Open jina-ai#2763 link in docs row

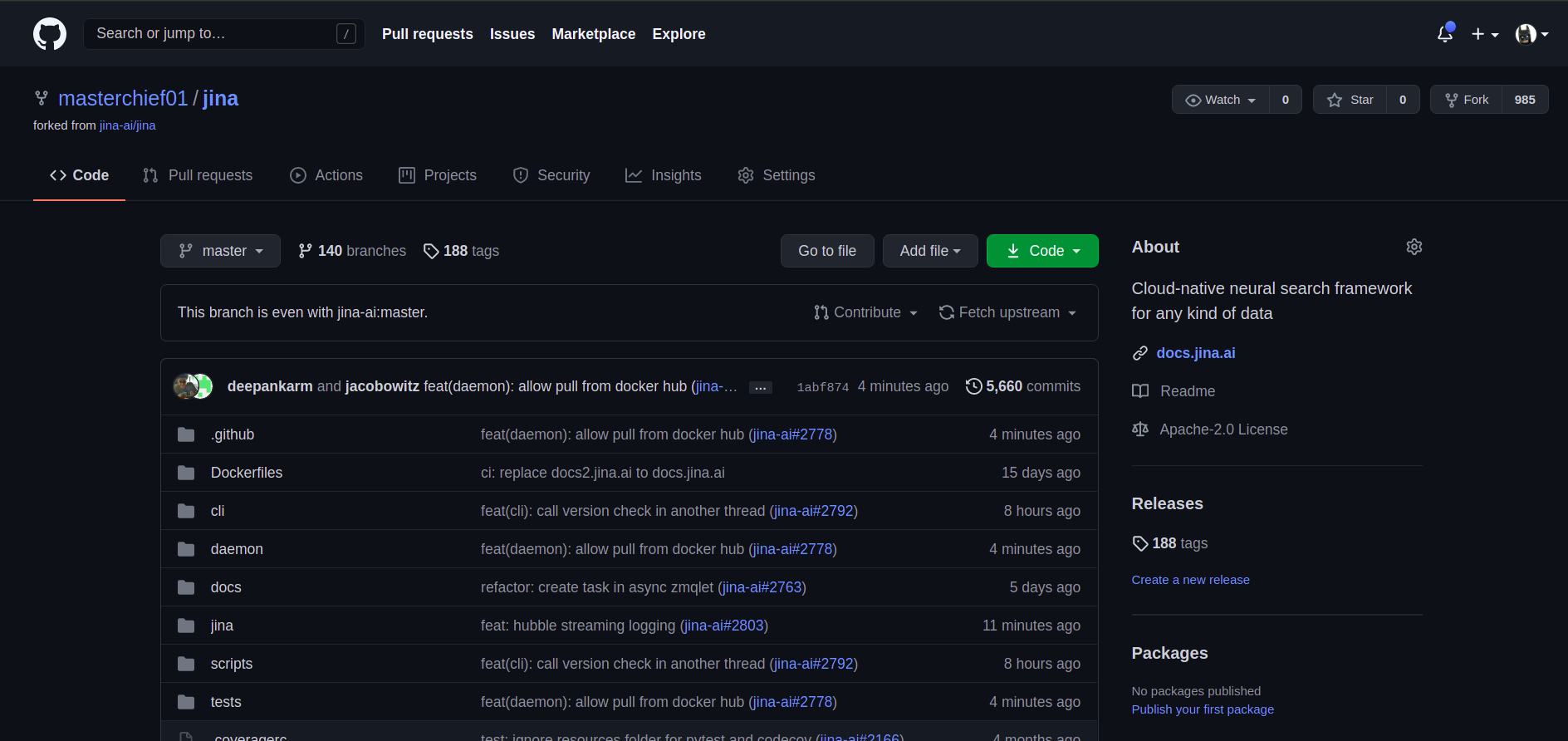pos(762,587)
